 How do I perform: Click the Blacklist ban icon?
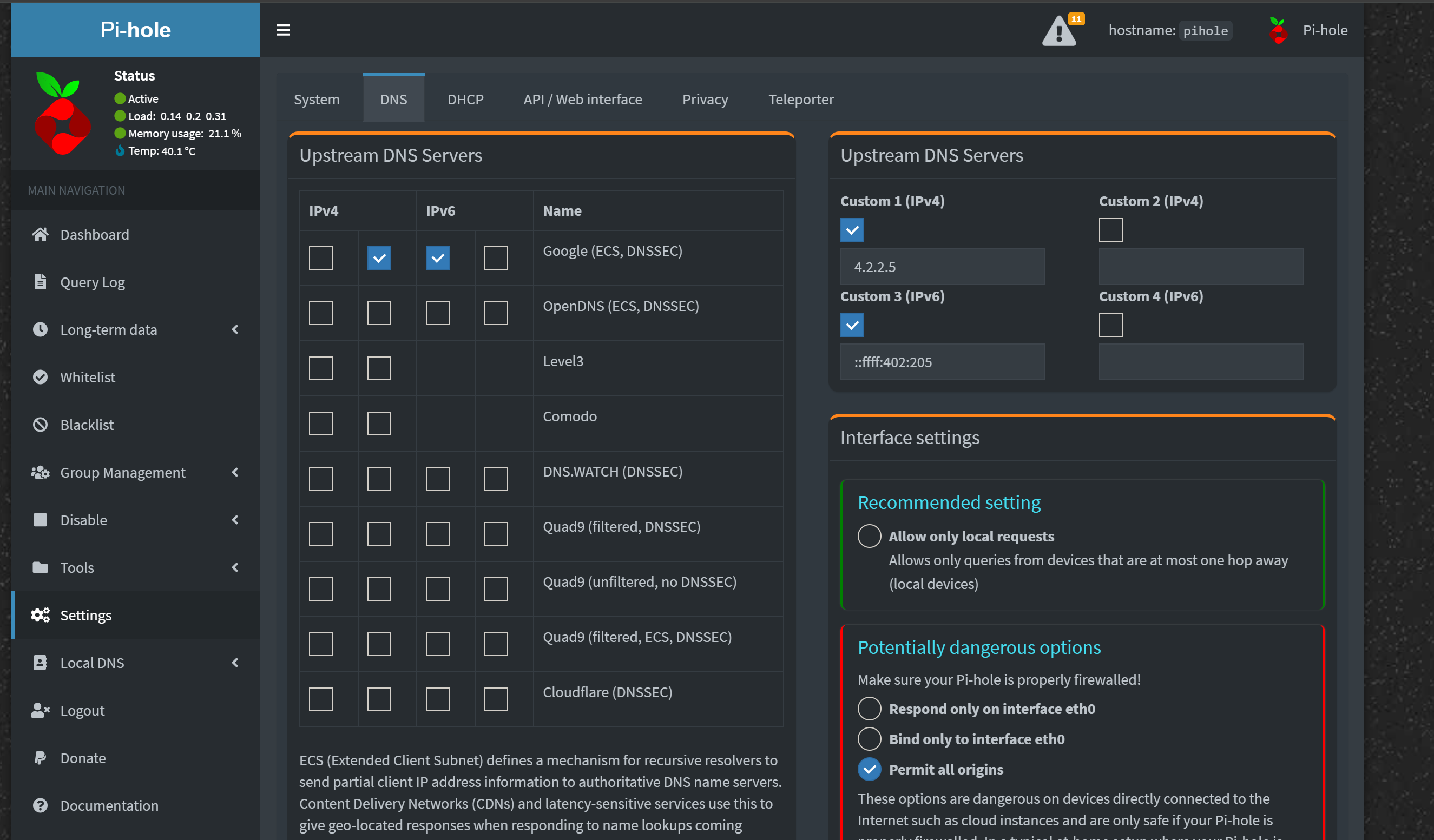coord(40,425)
